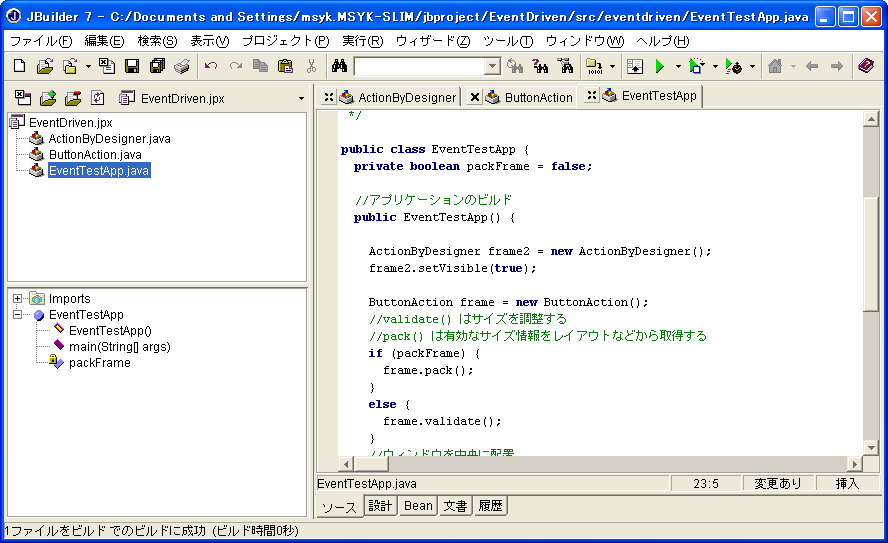Open the EventDriven.jpx project dropdown
888x543 pixels.
(x=301, y=98)
